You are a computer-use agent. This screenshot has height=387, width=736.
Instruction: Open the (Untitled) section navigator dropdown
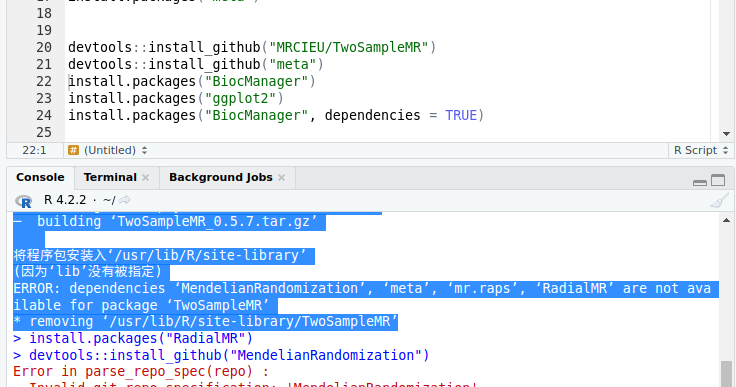115,150
